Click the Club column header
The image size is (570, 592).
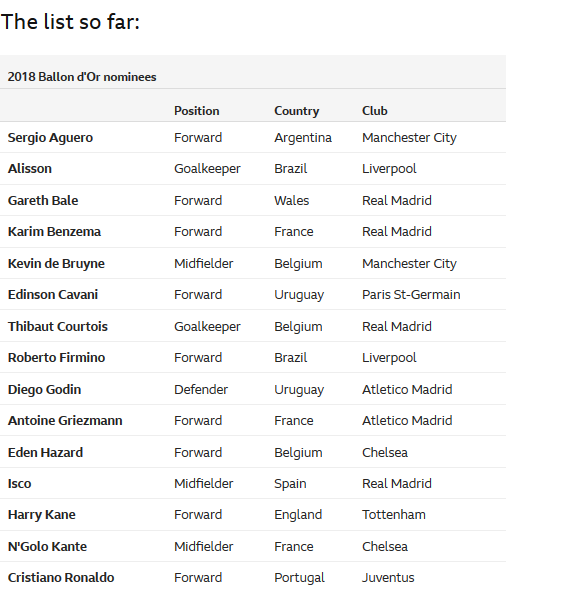point(374,111)
